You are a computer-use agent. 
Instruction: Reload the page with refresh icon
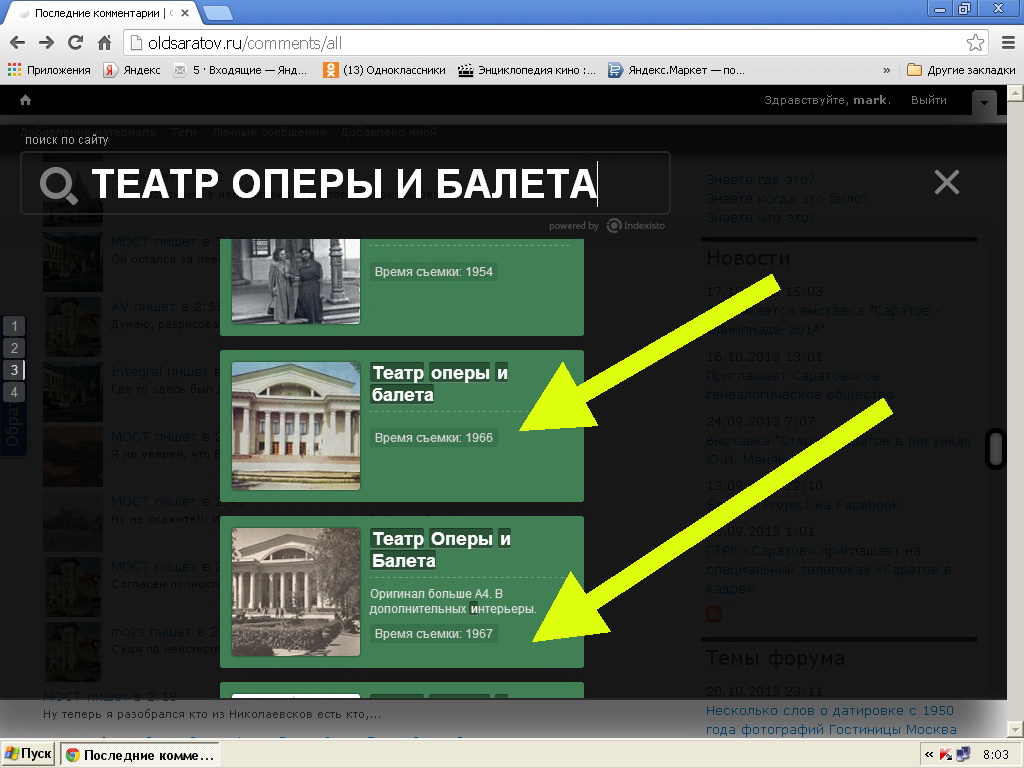coord(75,43)
